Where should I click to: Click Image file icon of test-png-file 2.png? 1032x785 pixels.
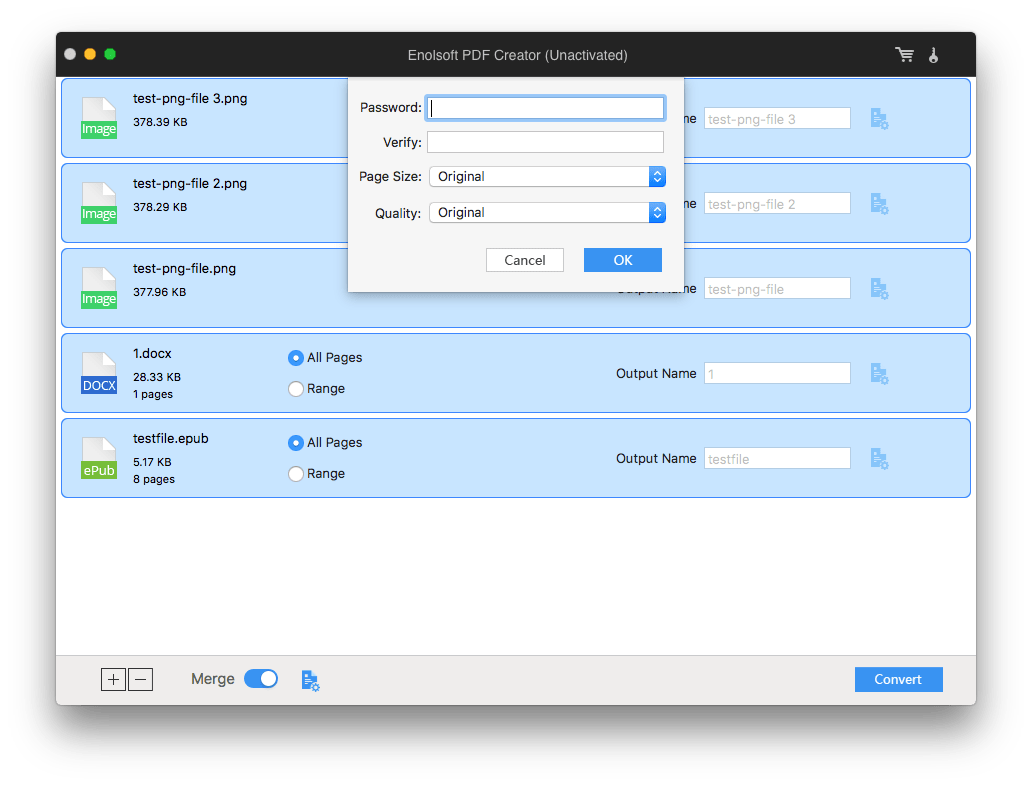99,203
